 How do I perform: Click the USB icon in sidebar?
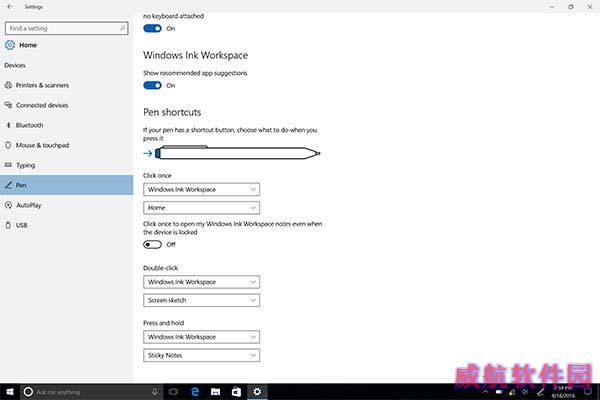tap(8, 225)
